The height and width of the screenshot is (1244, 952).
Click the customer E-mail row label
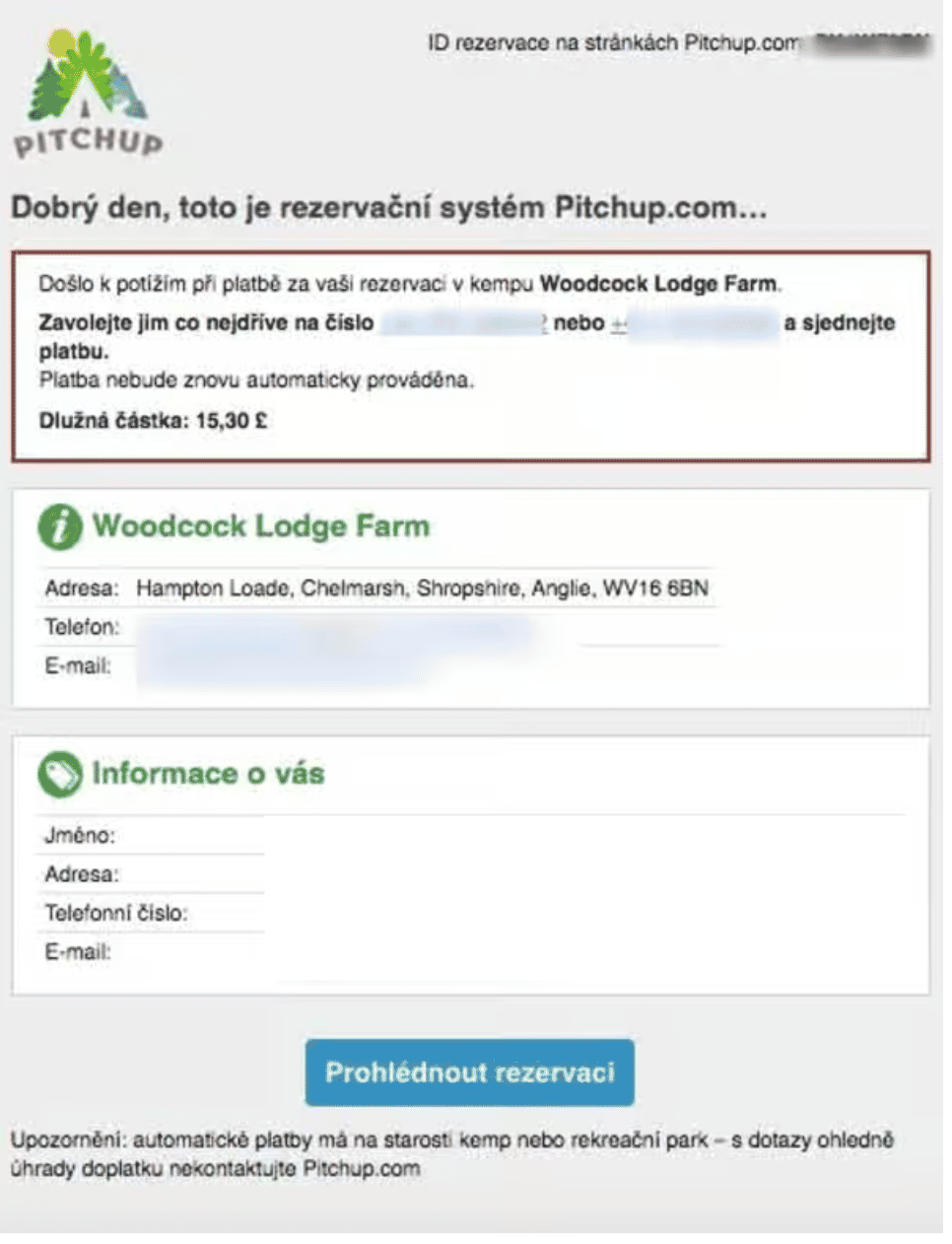(x=77, y=952)
